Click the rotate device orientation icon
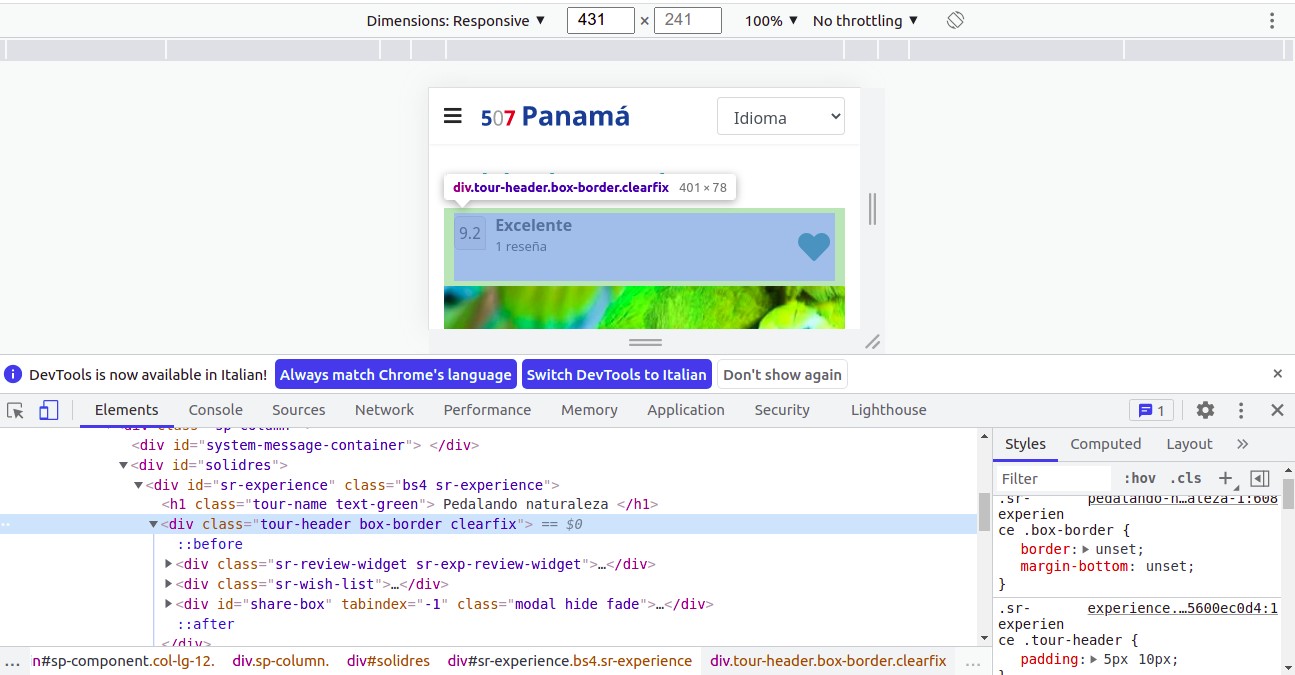 [x=955, y=20]
